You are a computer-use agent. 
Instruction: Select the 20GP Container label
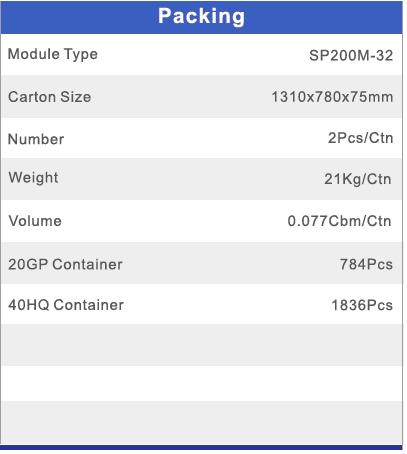coord(65,264)
